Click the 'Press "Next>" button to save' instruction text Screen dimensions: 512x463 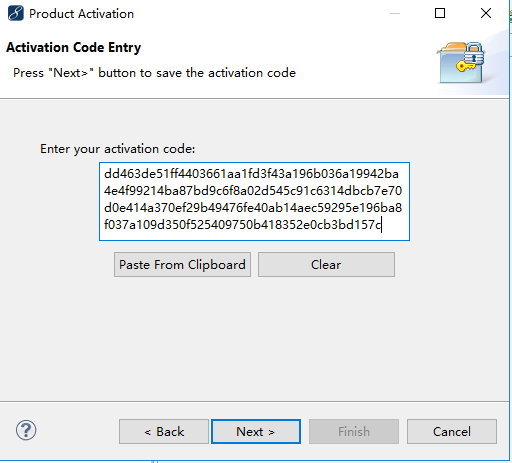pyautogui.click(x=154, y=73)
